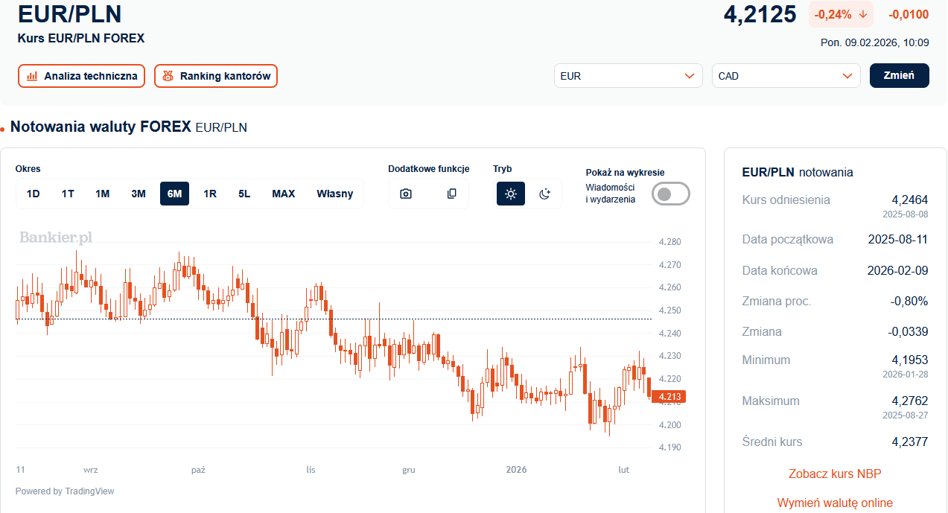Select the 3M period
948x513 pixels.
click(138, 194)
